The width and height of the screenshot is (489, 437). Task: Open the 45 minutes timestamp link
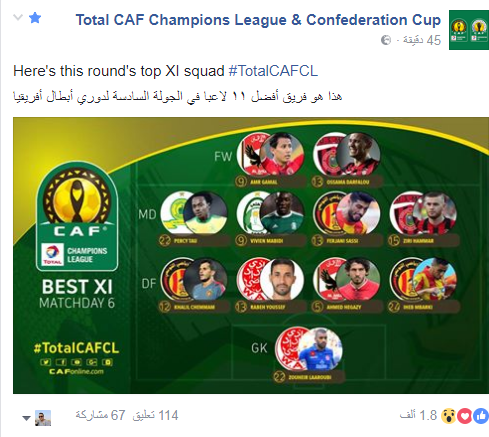pos(422,40)
